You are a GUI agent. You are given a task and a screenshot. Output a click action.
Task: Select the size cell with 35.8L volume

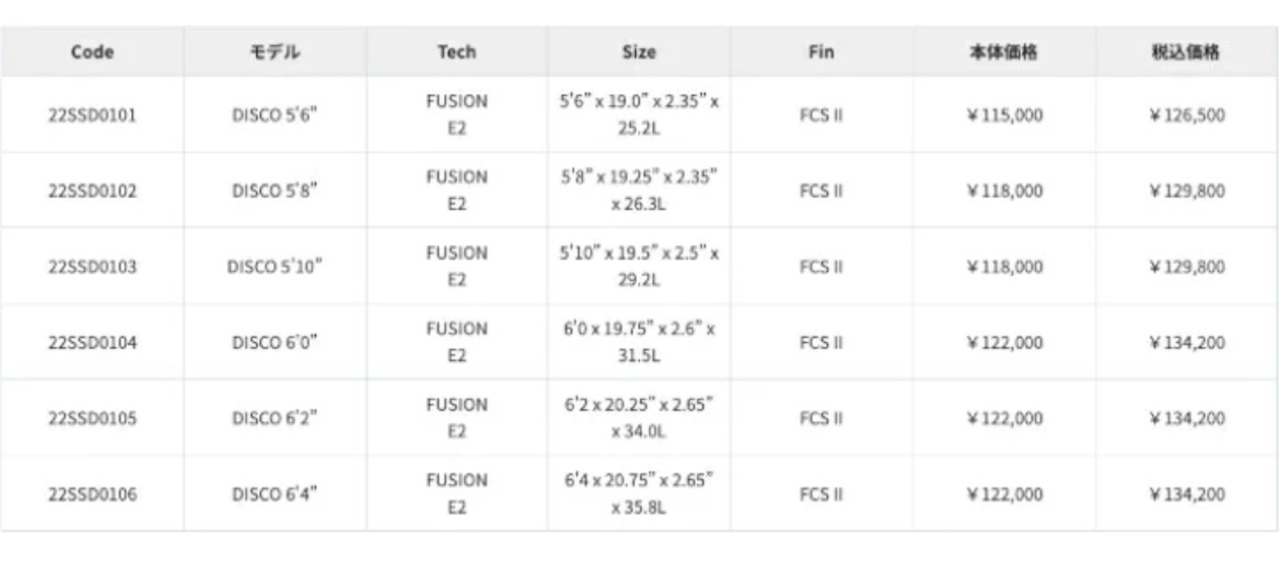639,494
